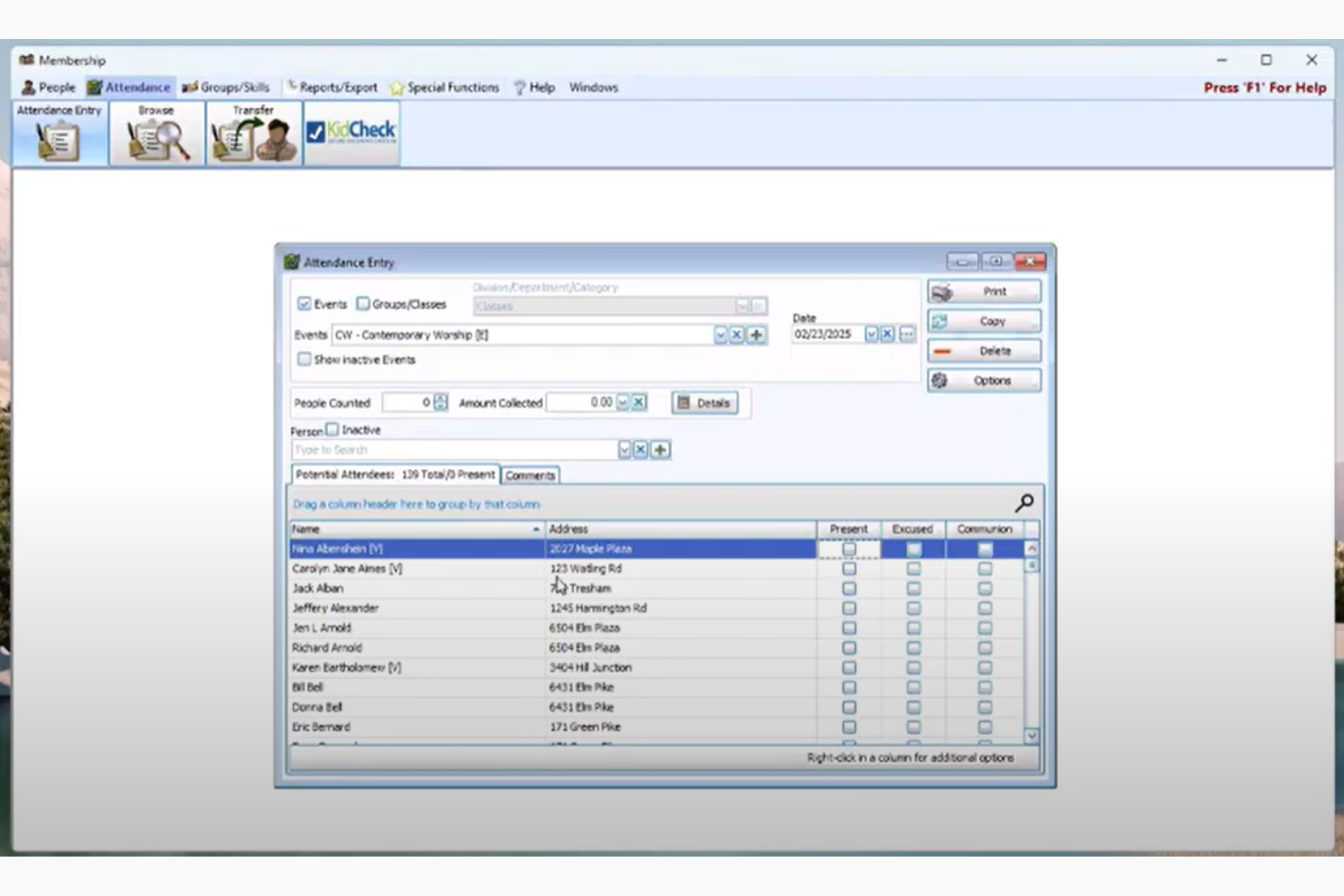
Task: Click in the Amount Collected field
Action: point(580,402)
